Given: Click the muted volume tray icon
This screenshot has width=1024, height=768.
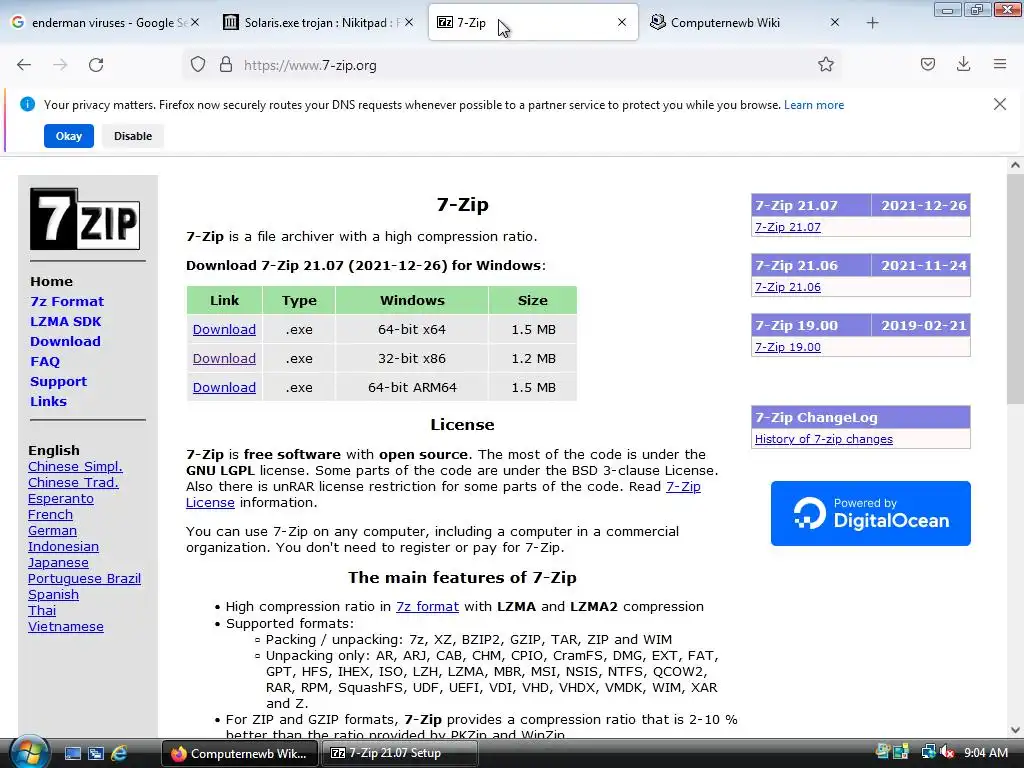Looking at the screenshot, I should point(946,753).
